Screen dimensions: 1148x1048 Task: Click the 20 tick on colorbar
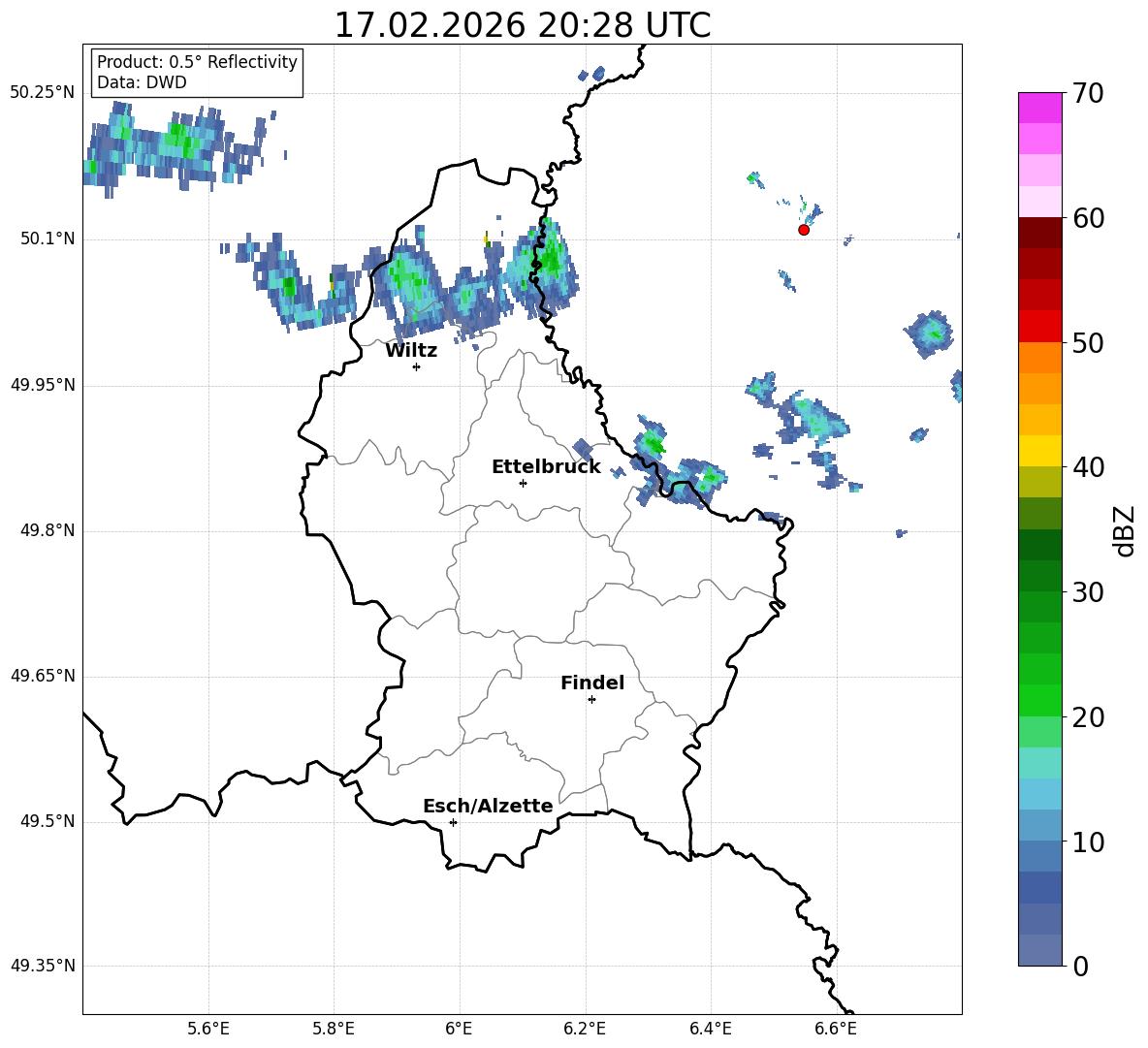[1088, 716]
